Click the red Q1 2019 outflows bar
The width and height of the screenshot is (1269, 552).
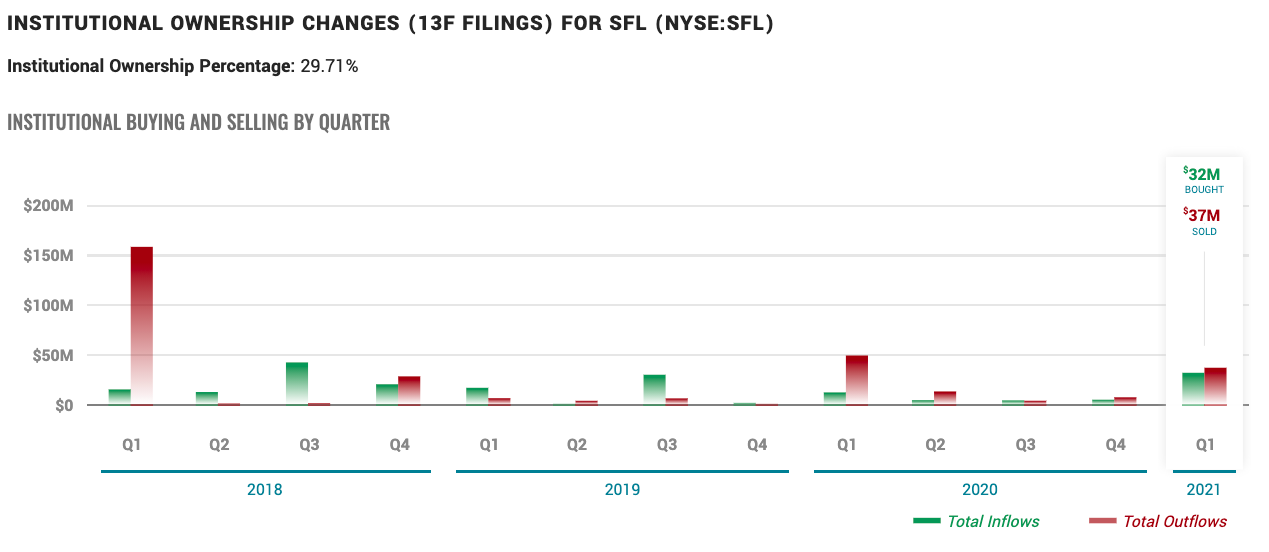click(499, 402)
